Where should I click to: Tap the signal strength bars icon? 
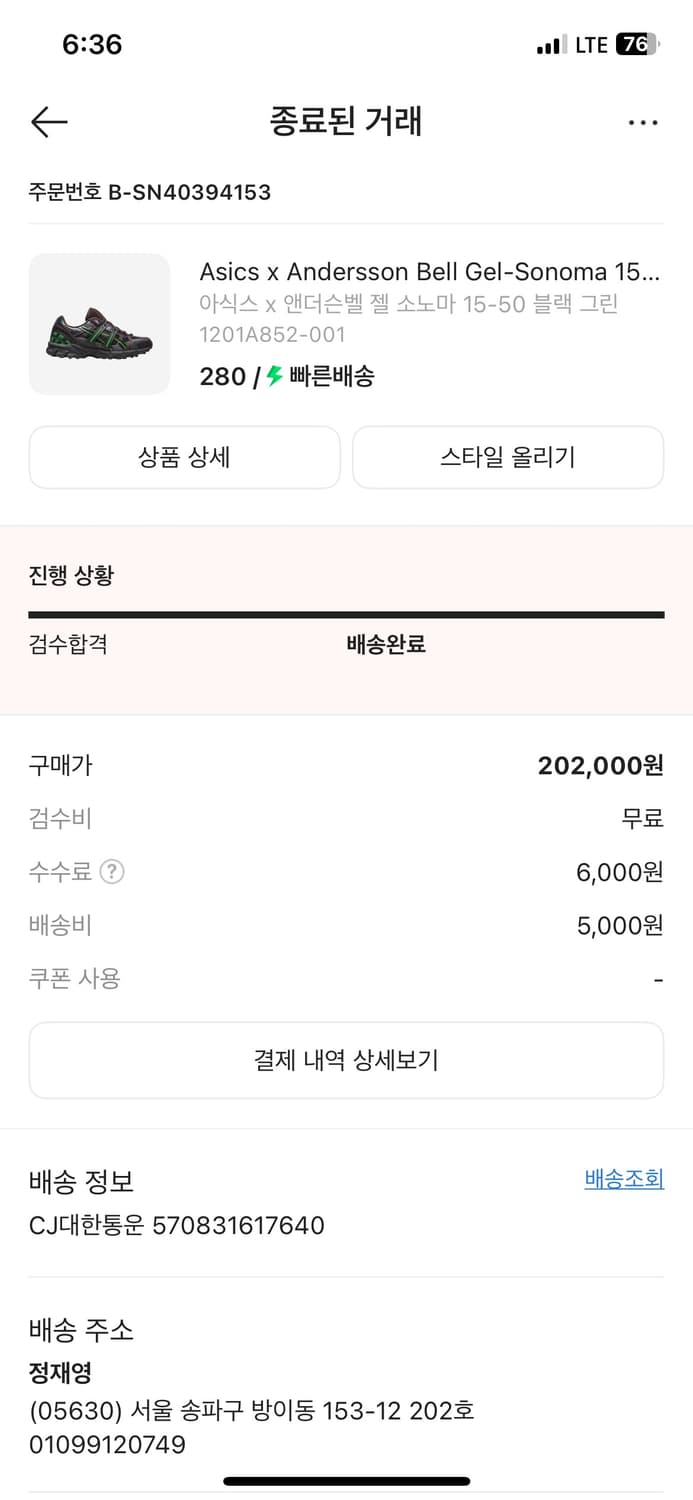(550, 45)
